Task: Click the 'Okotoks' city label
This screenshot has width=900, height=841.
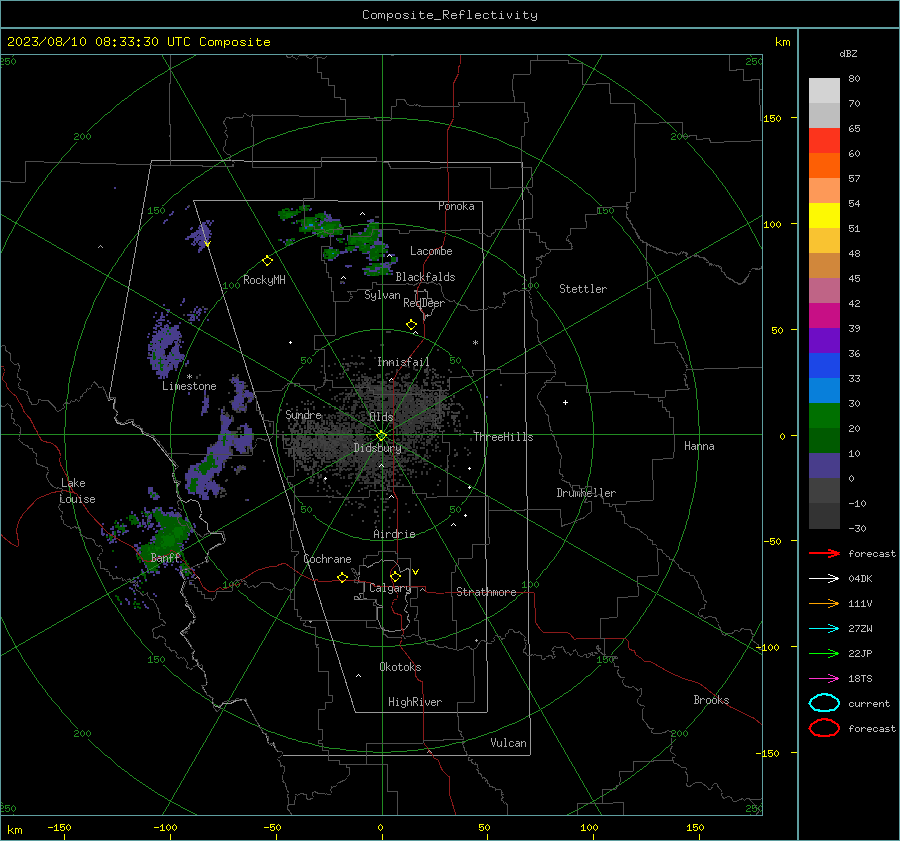Action: pos(400,667)
